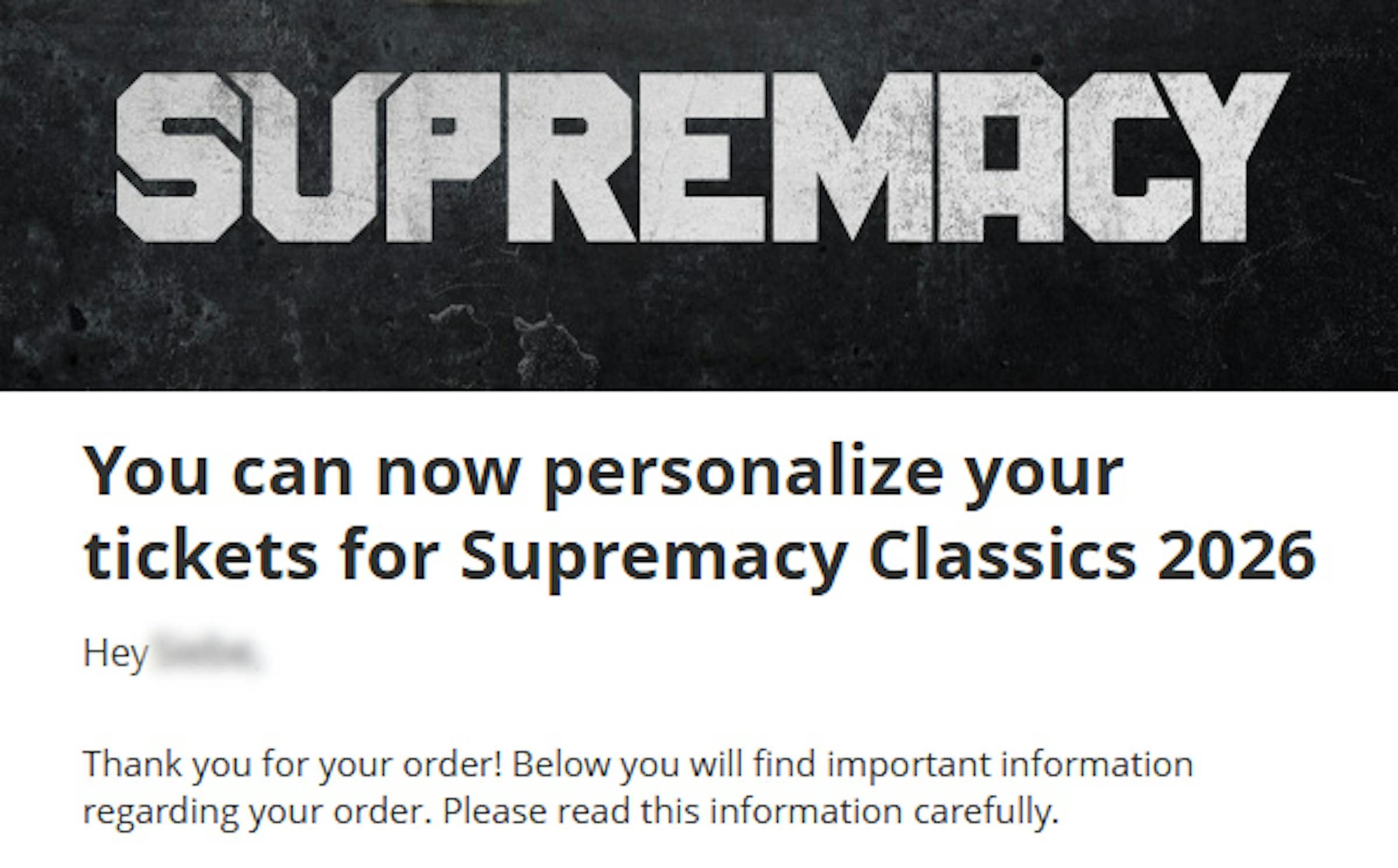Click the SUPREMACY logo in the banner

pos(699,157)
